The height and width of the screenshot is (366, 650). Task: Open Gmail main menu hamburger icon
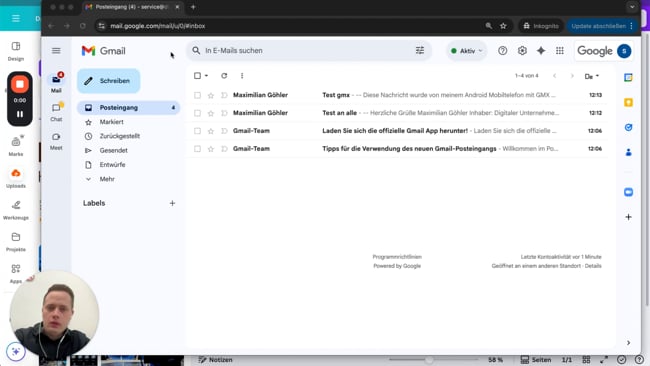click(x=56, y=51)
